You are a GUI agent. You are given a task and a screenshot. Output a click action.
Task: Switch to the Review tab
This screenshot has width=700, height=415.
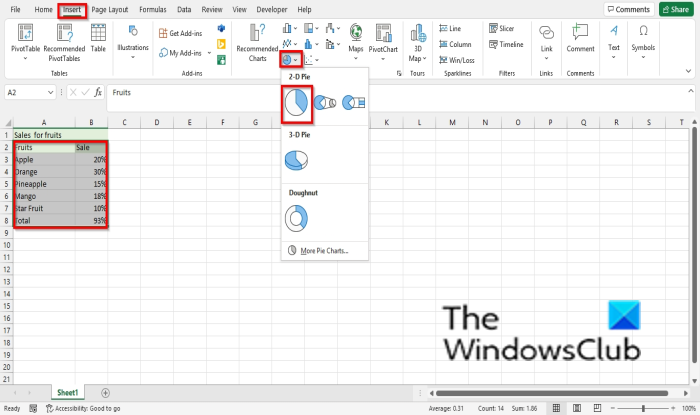212,9
